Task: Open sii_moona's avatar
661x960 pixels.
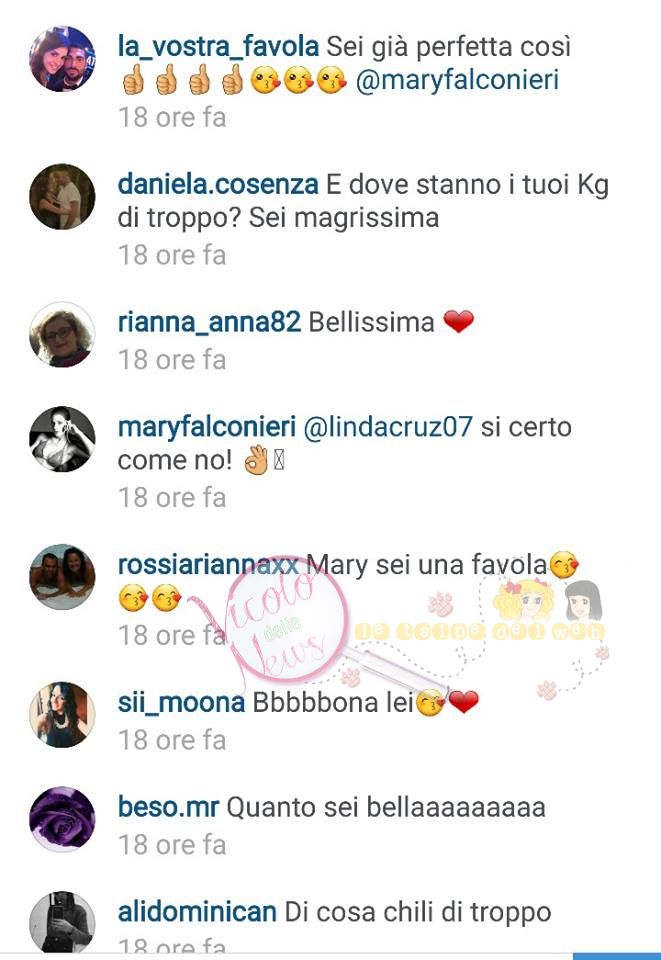Action: pos(62,714)
